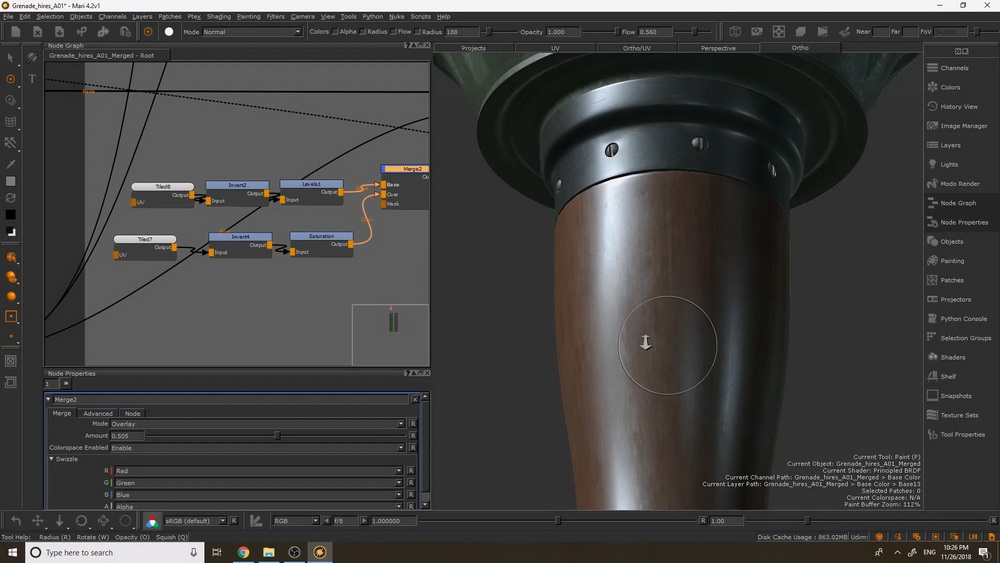The image size is (1000, 563).
Task: Open the Channels palette icon
Action: [932, 68]
